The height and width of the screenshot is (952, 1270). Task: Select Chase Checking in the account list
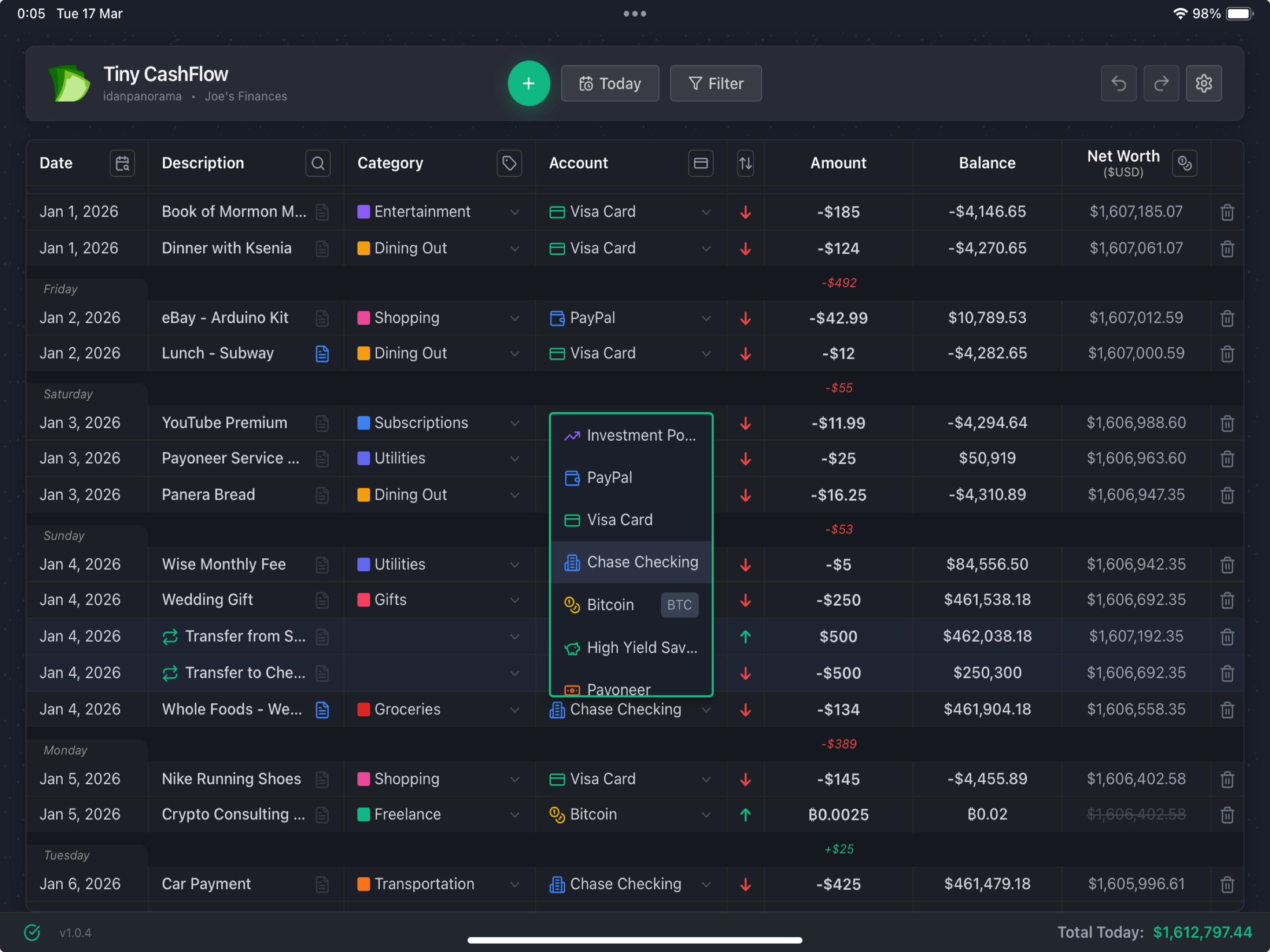click(x=630, y=562)
